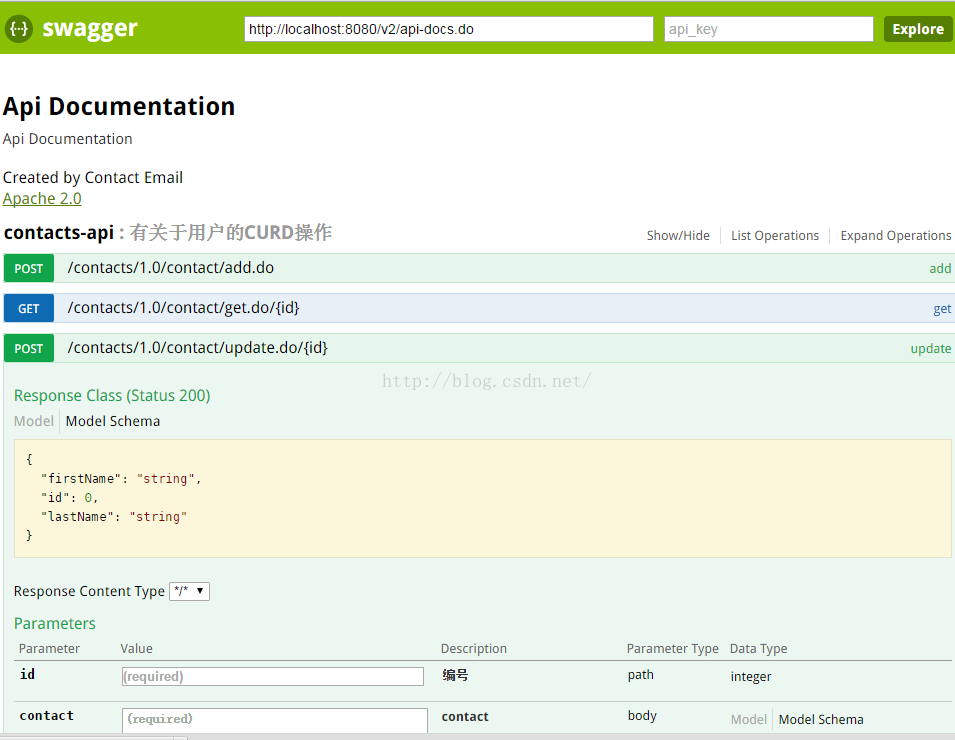The height and width of the screenshot is (740, 955).
Task: Focus the contact body value textarea
Action: point(275,721)
